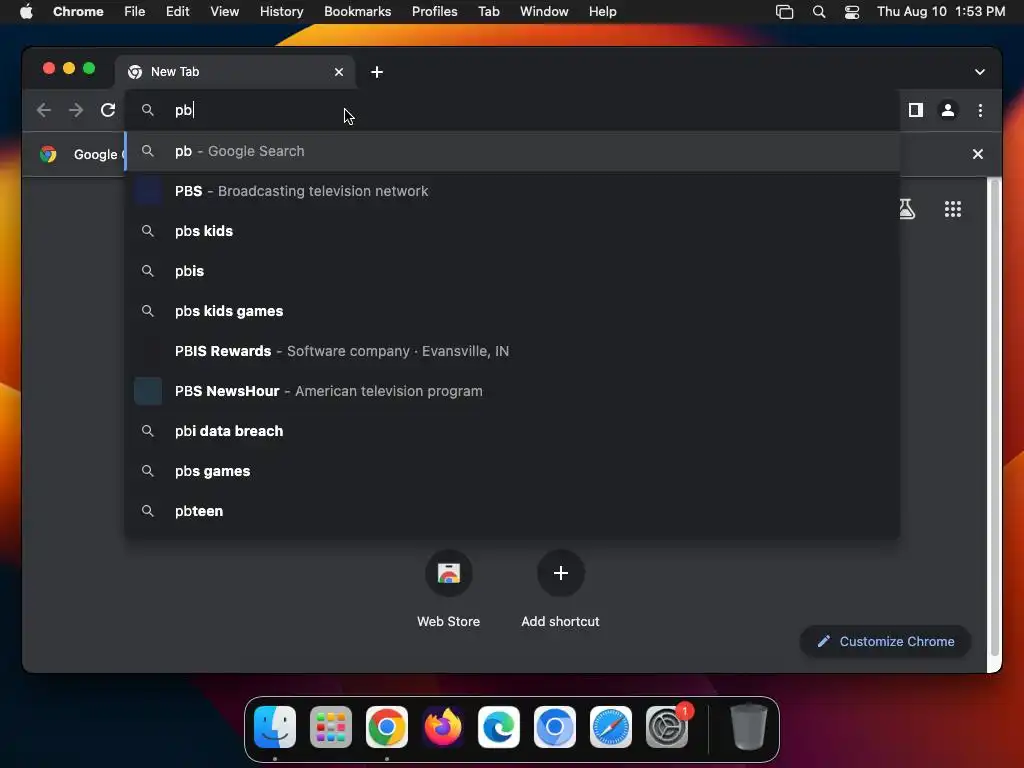Viewport: 1024px width, 768px height.
Task: Open Spotlight search in menu bar
Action: tap(818, 11)
